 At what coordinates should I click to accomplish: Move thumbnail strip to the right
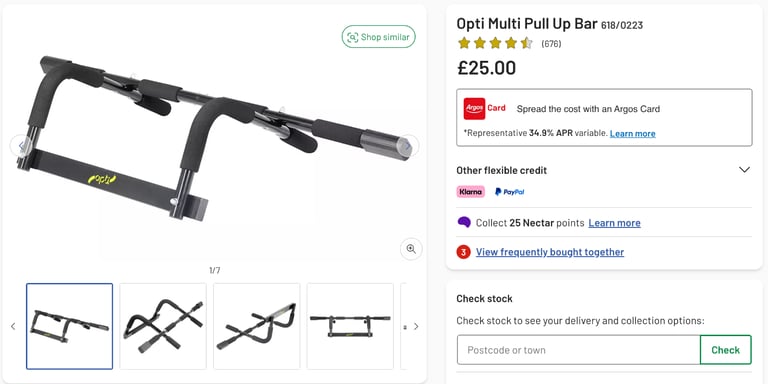pos(416,326)
